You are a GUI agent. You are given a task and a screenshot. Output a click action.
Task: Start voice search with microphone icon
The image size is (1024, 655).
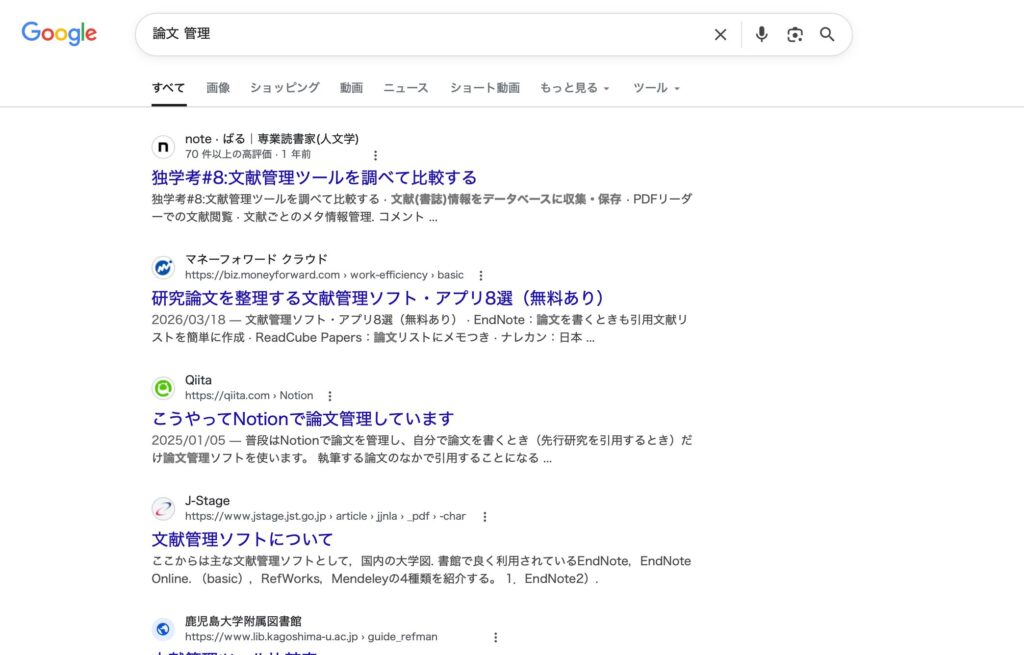pos(761,35)
